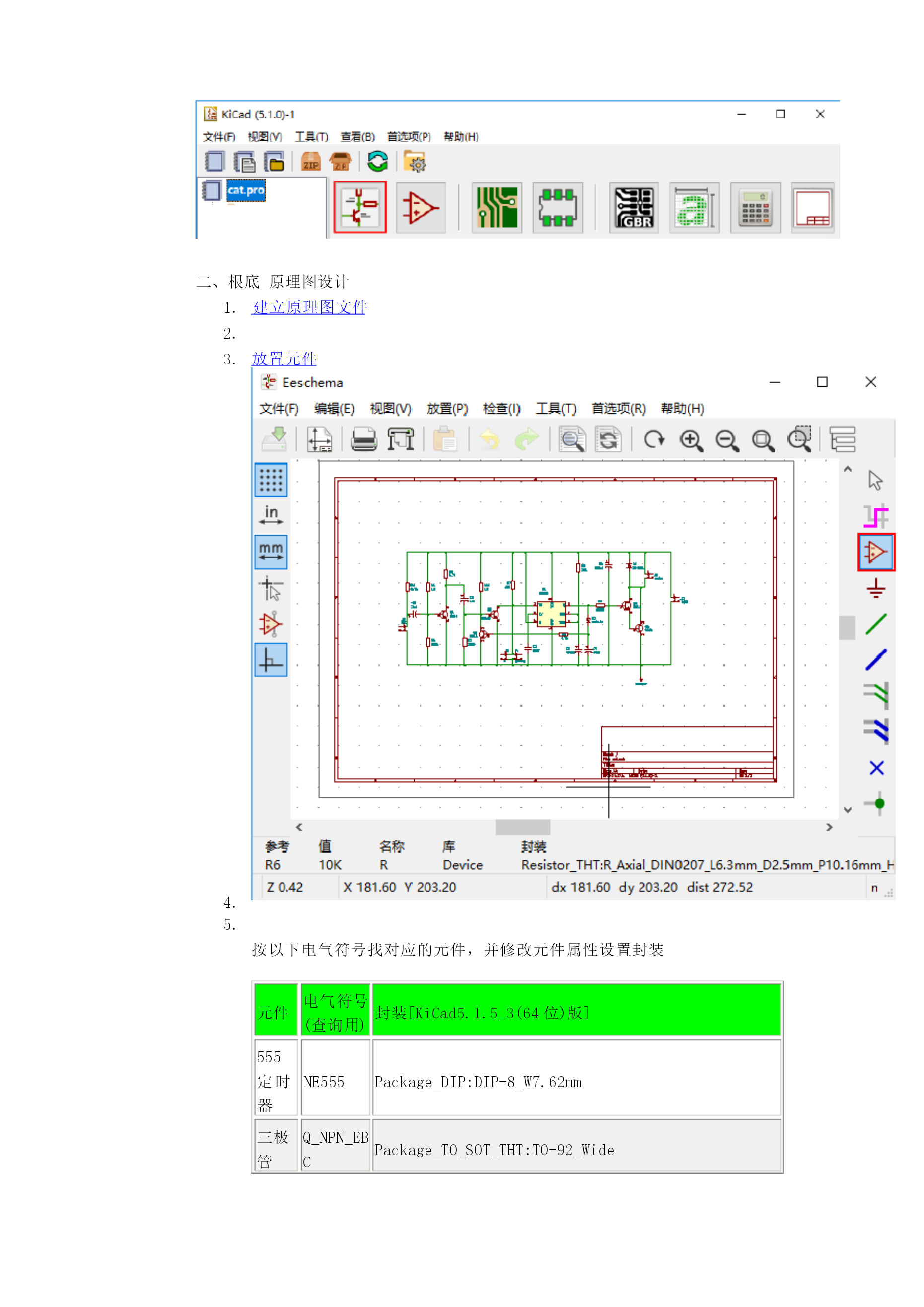
Task: Open the hierarchy navigator in Eeschema
Action: coord(843,439)
